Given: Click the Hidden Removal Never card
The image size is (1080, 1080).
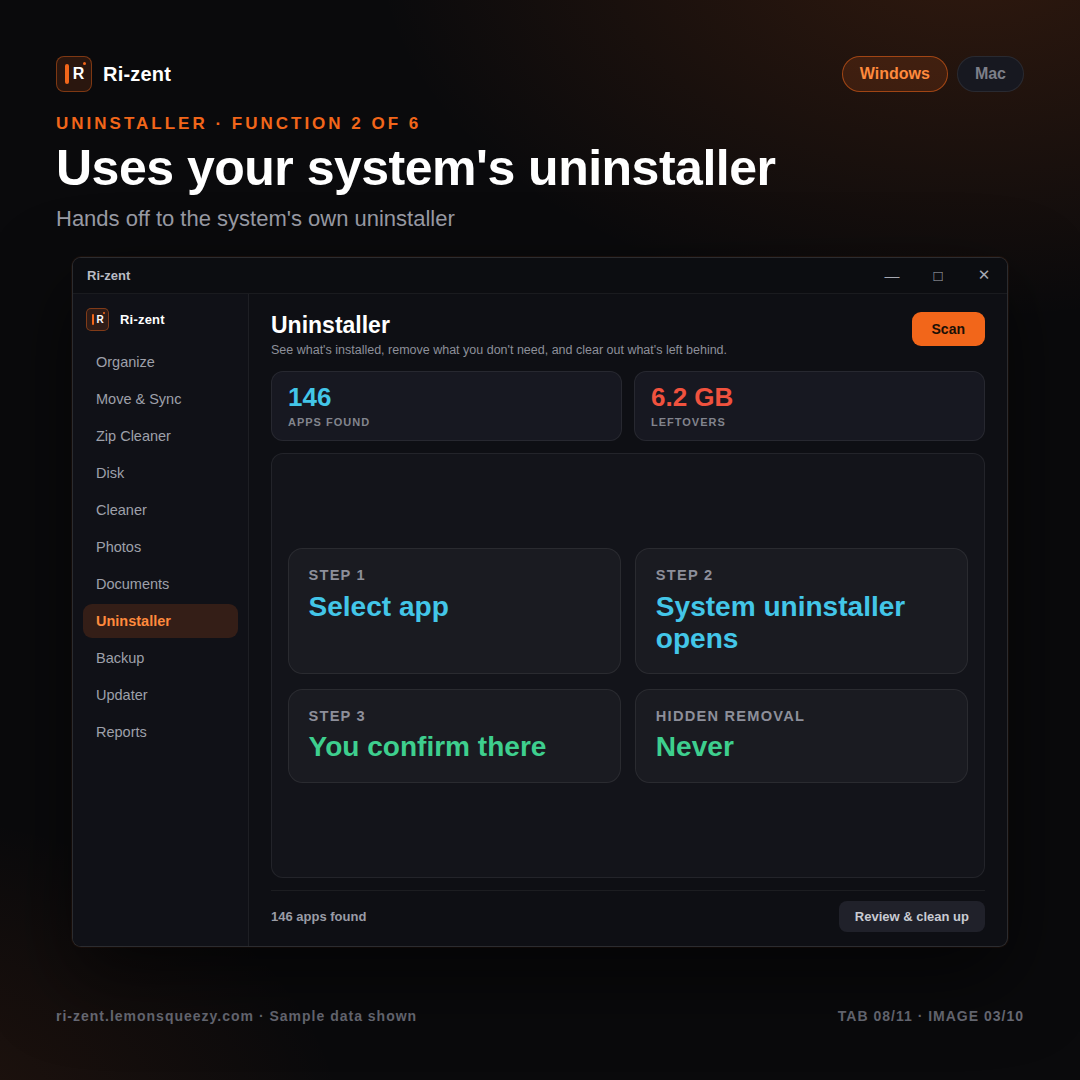Looking at the screenshot, I should click(801, 736).
